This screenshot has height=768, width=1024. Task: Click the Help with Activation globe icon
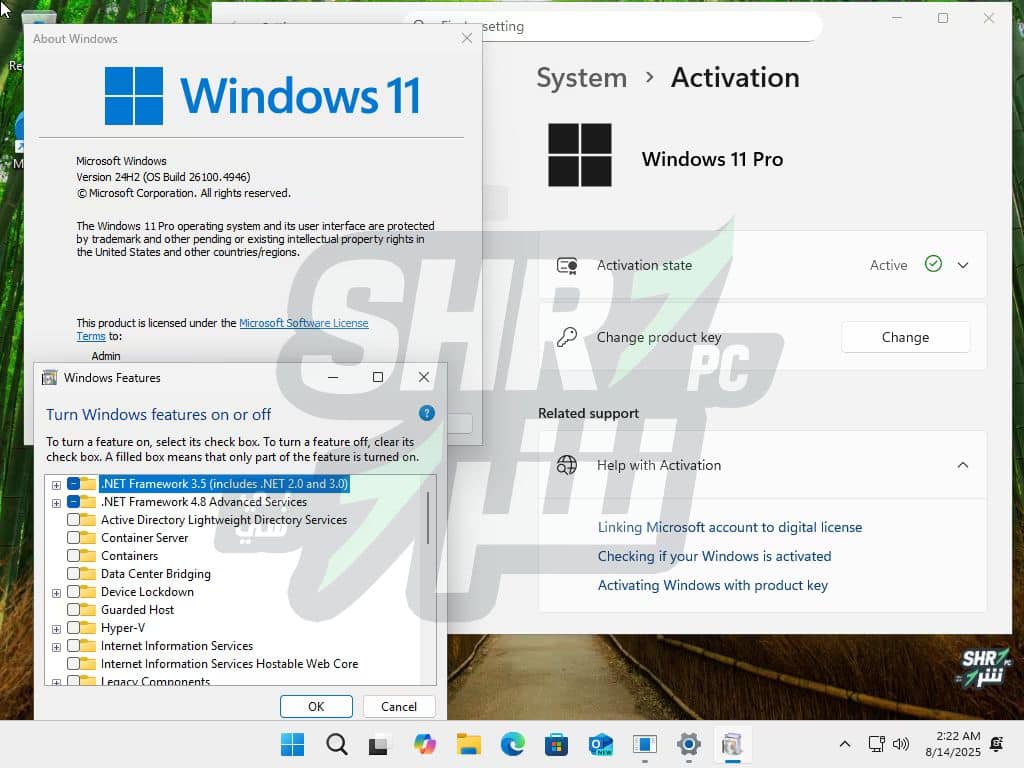pos(567,465)
